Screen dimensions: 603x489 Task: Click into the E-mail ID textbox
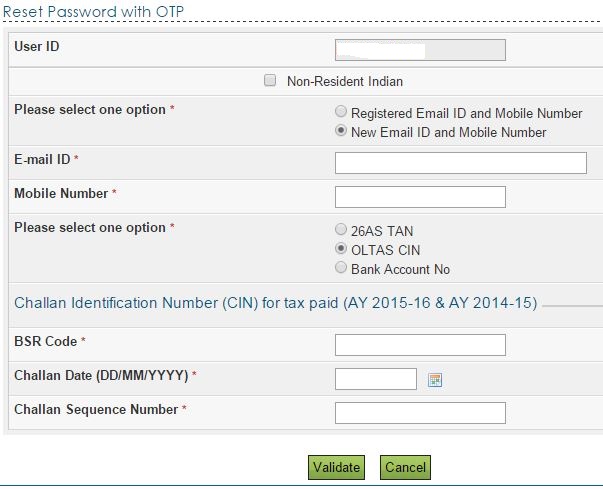(x=460, y=163)
